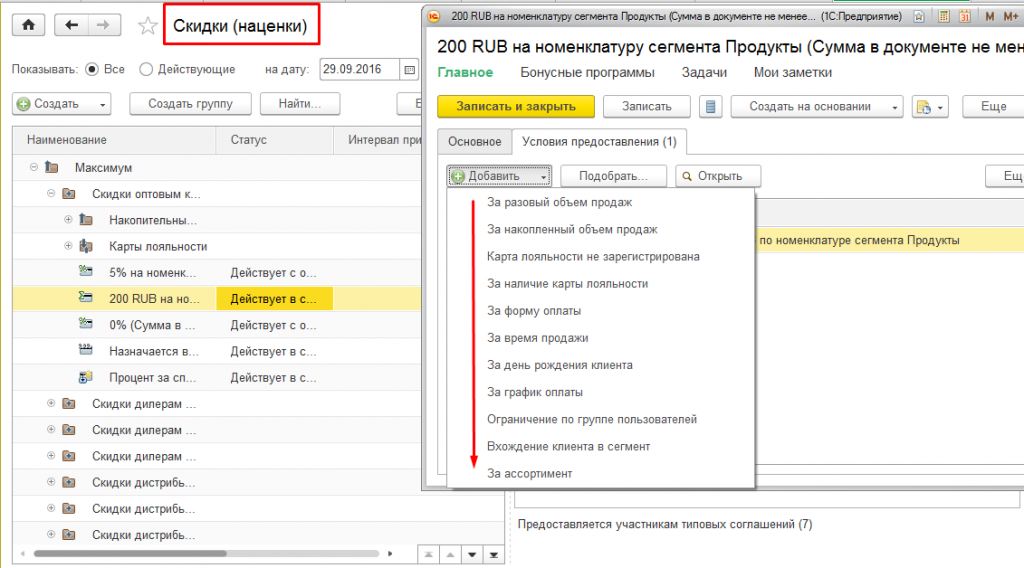
Task: Jump to list end with bottom arrow
Action: pos(494,554)
